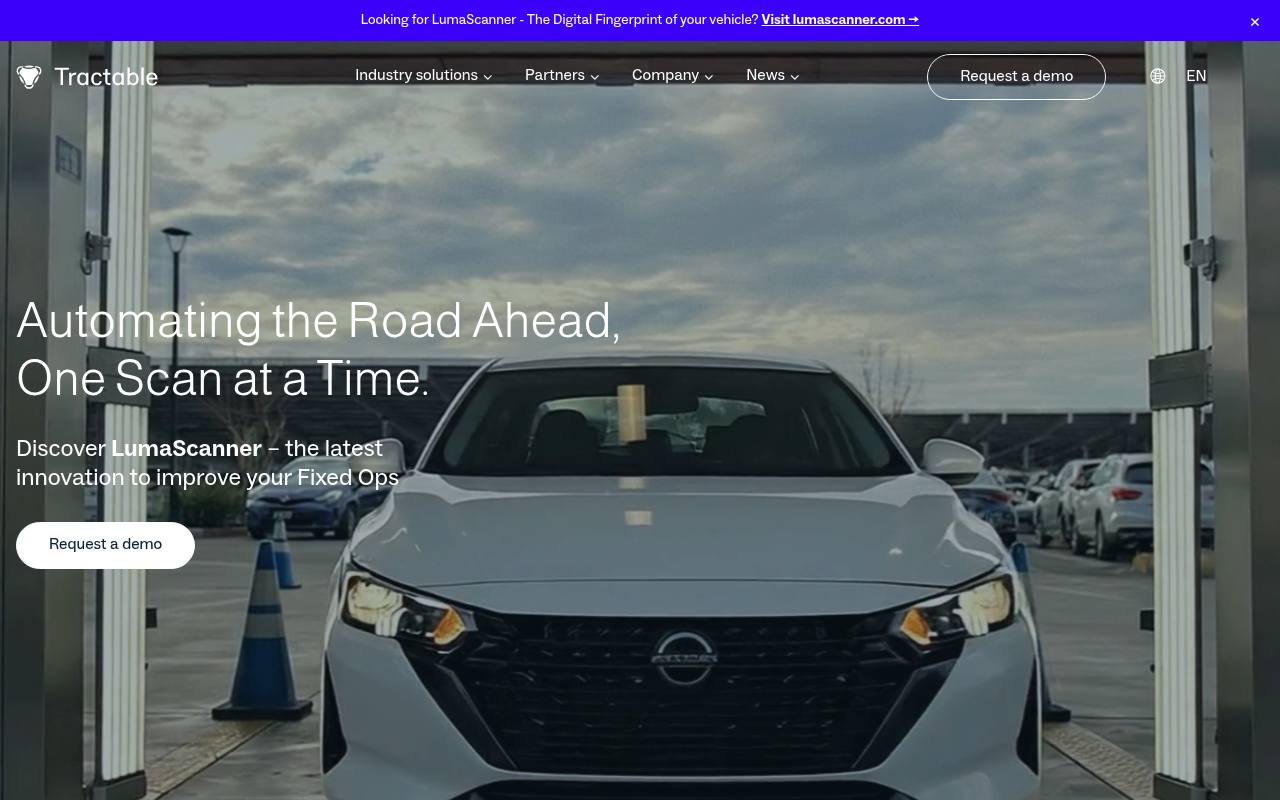Screen dimensions: 1280x800
Task: Dismiss the LumaScanner announcement banner
Action: point(1255,22)
